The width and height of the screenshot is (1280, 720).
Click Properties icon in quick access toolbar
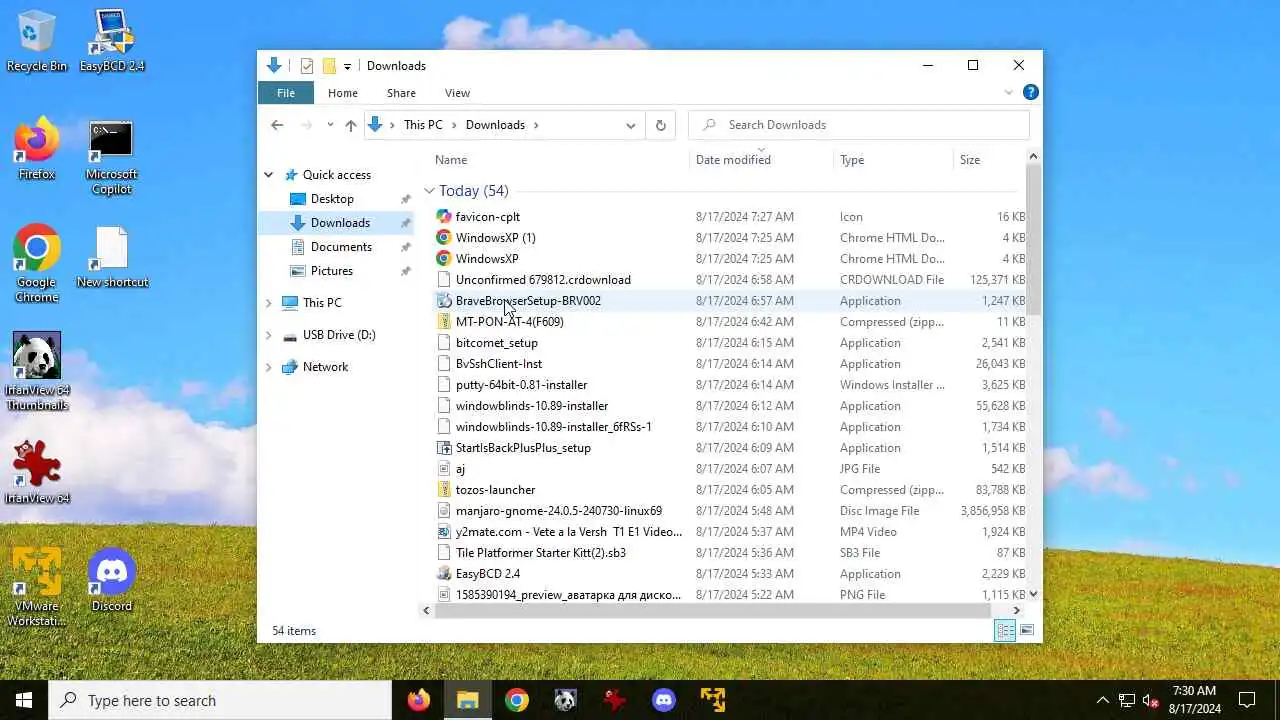[307, 66]
